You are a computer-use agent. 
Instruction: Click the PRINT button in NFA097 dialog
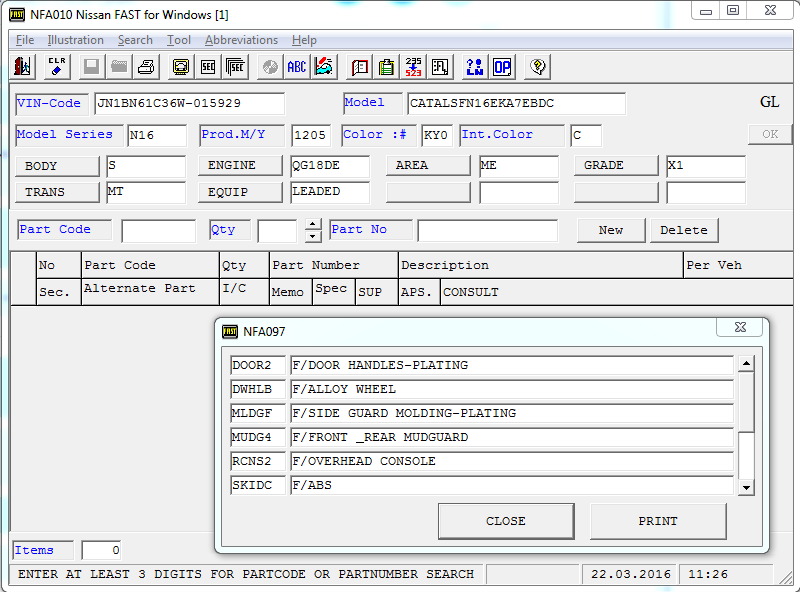(x=658, y=521)
